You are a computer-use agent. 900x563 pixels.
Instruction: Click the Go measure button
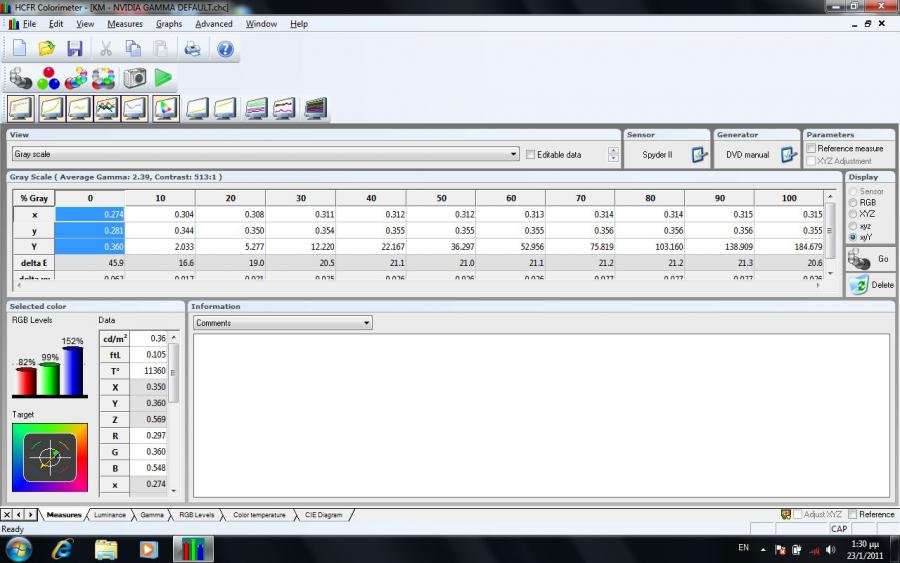(x=869, y=259)
